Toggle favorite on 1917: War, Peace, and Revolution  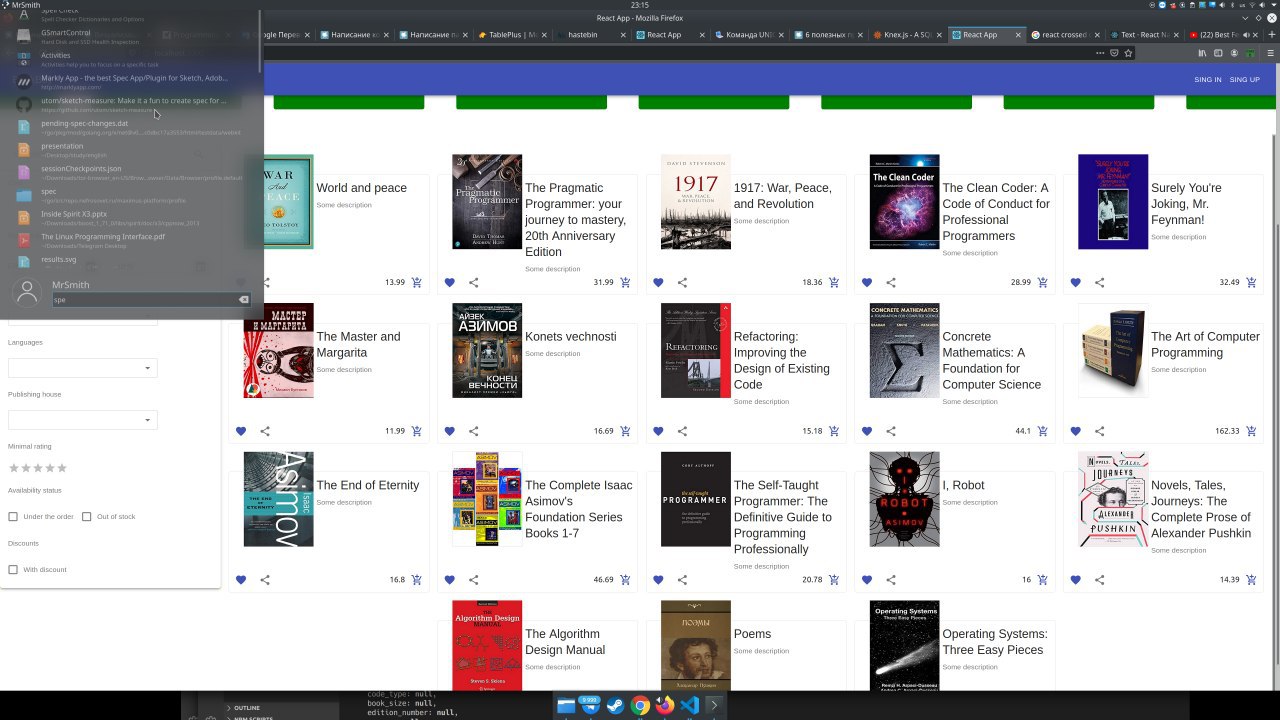pos(658,283)
